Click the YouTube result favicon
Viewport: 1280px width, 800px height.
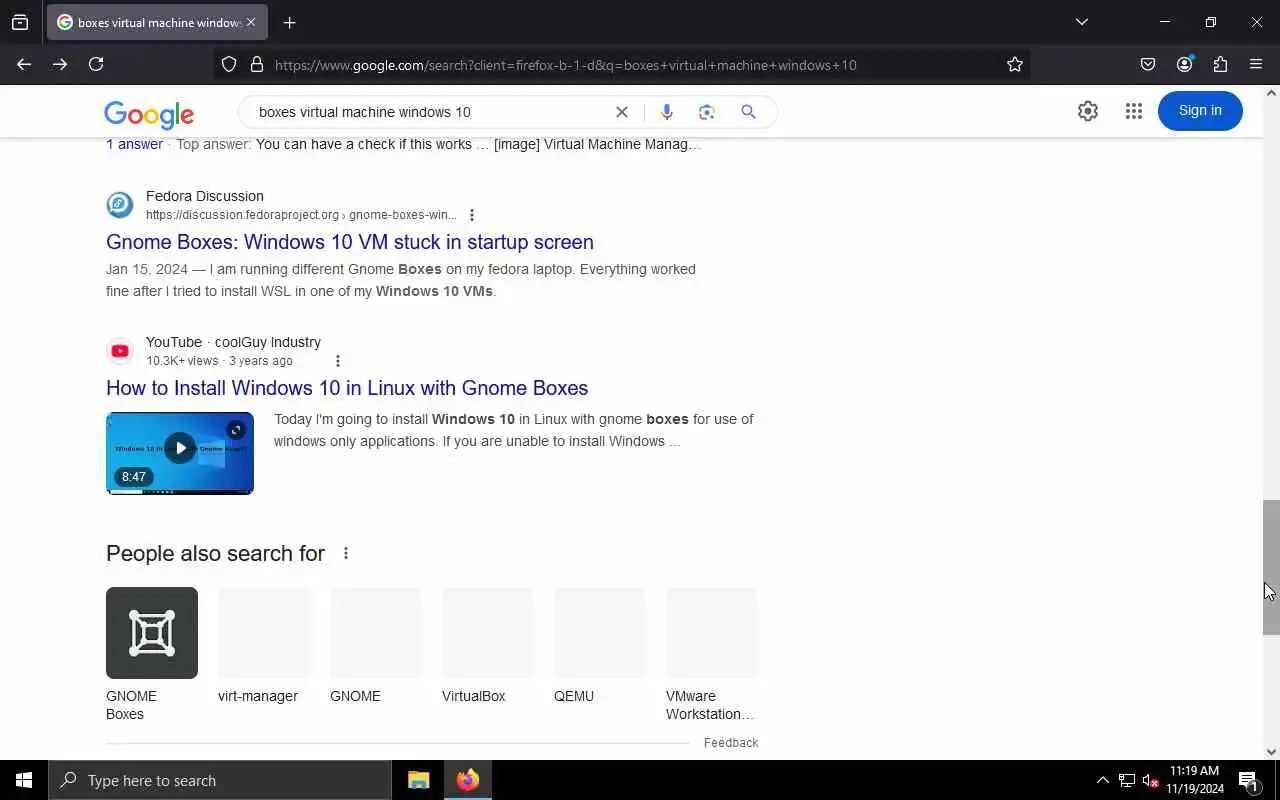(120, 350)
